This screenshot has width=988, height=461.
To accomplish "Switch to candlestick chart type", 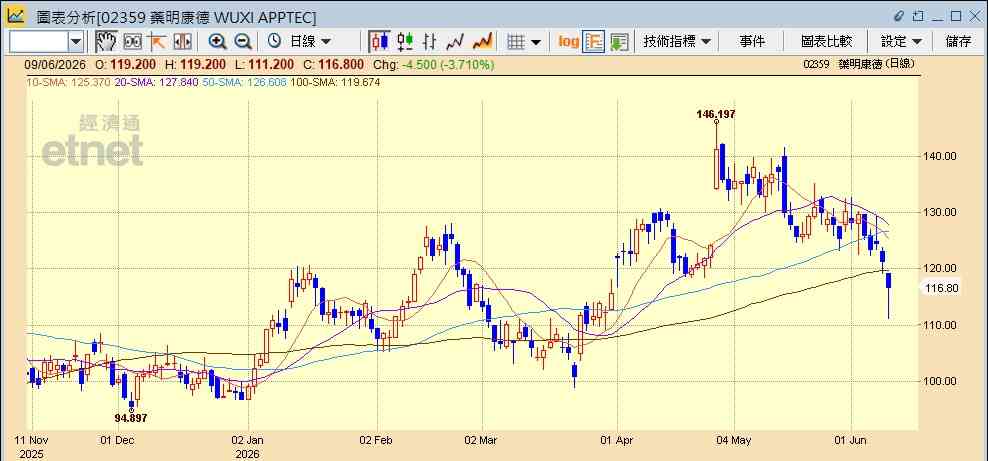I will [x=379, y=42].
